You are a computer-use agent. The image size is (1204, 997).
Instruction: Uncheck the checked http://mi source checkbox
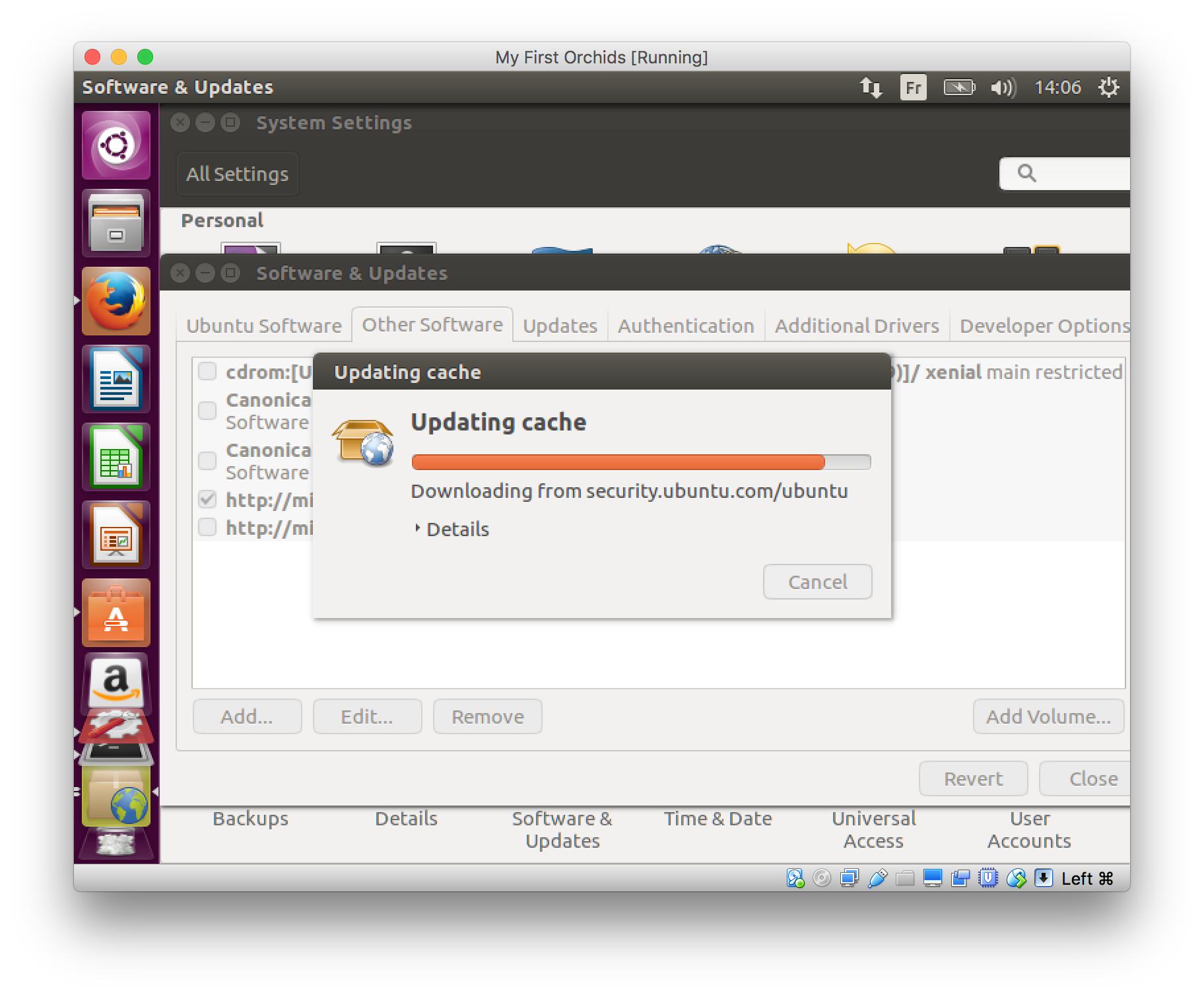207,500
